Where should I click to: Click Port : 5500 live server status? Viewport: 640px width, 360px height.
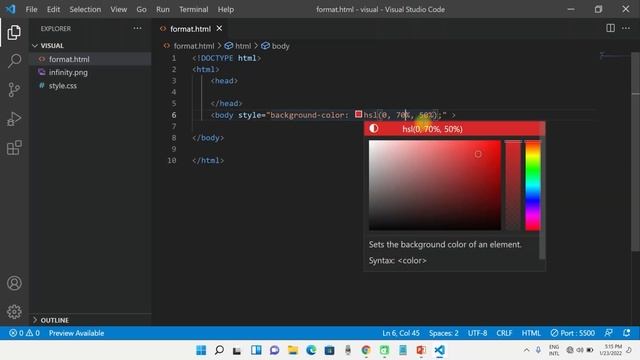pyautogui.click(x=572, y=333)
